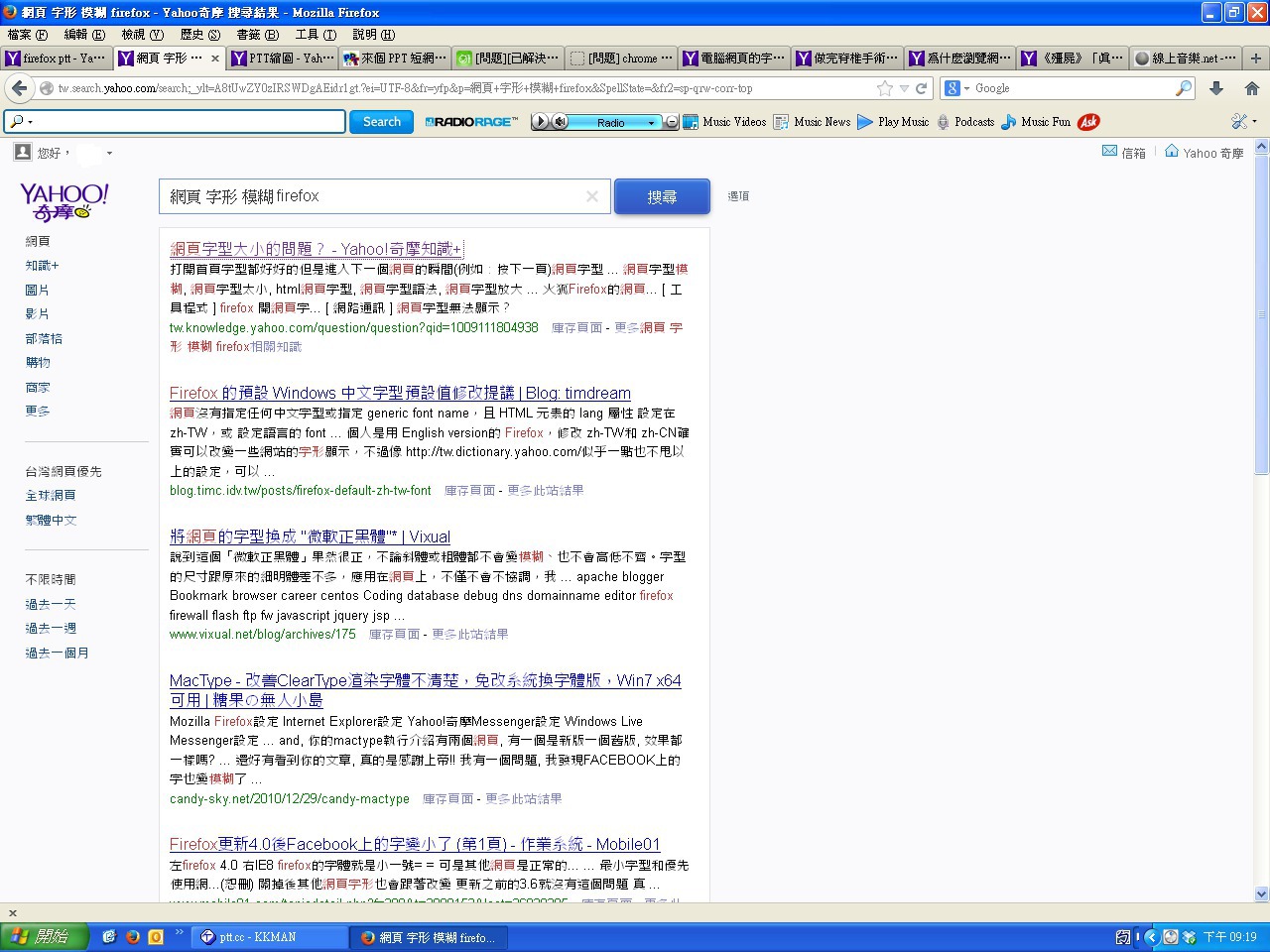Viewport: 1270px width, 952px height.
Task: Click the Yahoo奇摩 logo
Action: [64, 201]
